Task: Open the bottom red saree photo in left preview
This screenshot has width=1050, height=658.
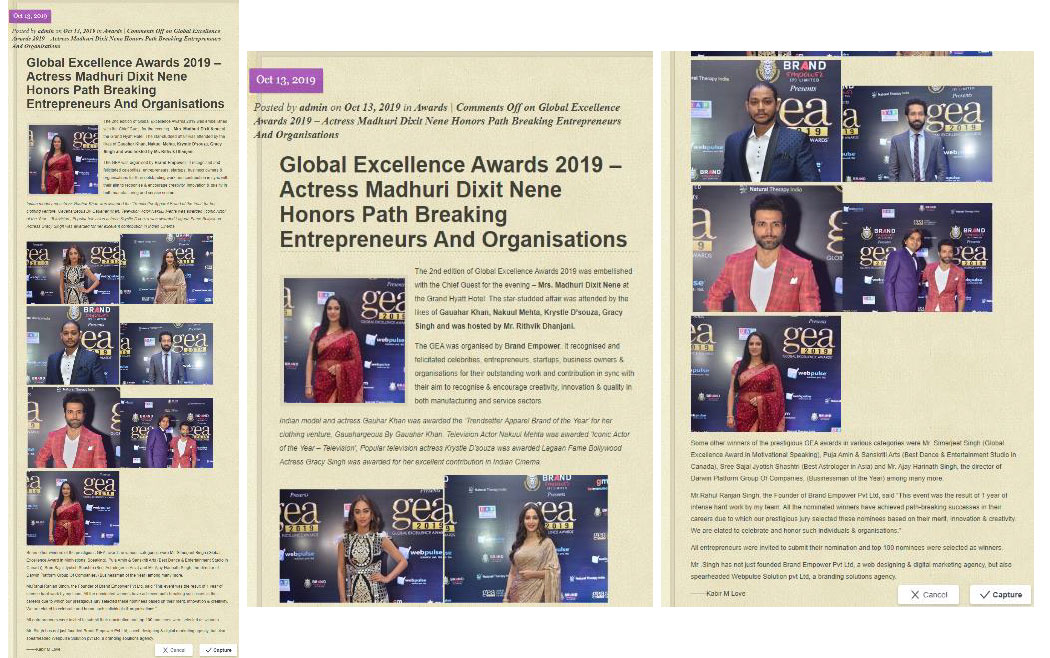Action: click(73, 508)
